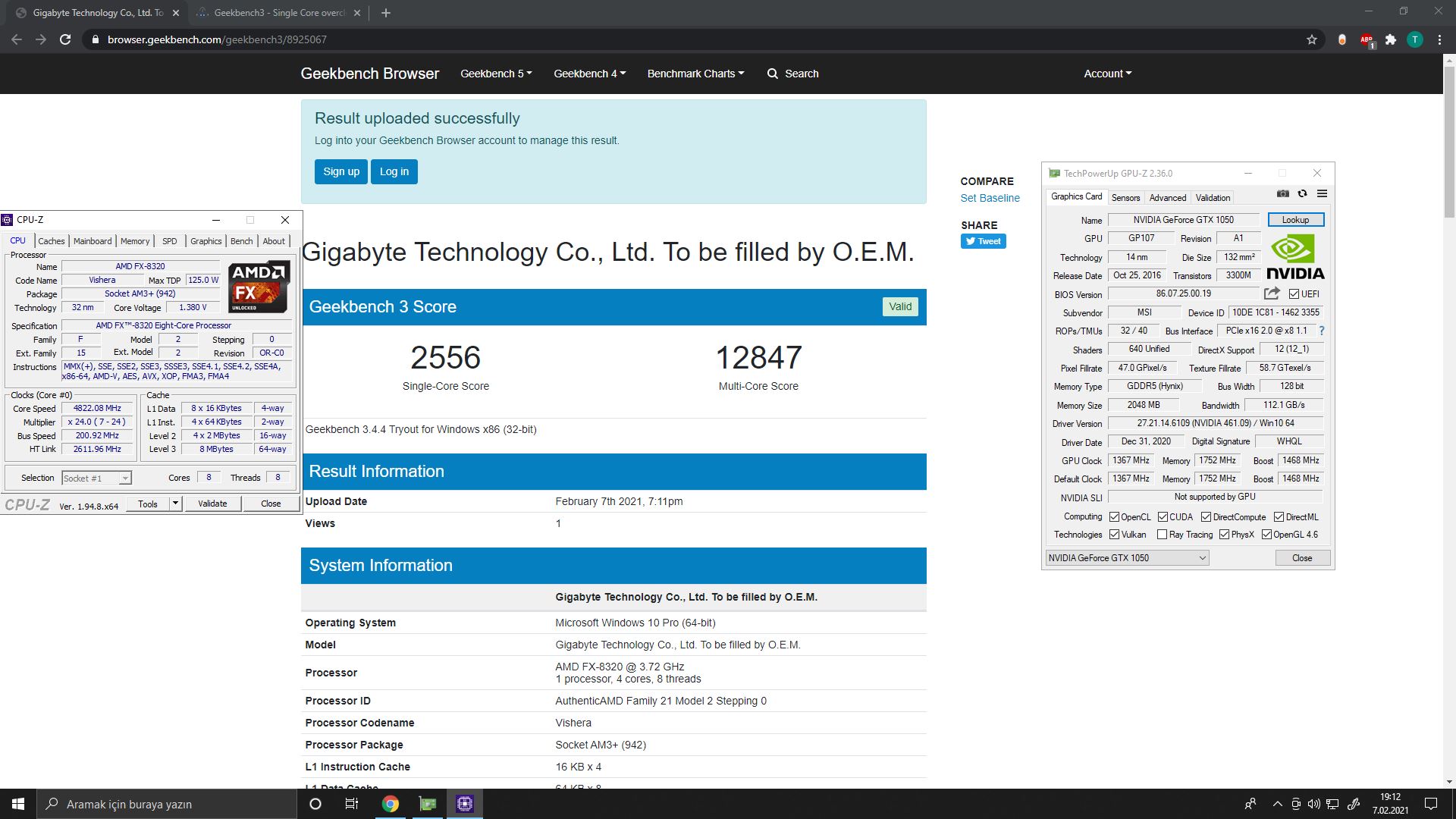The image size is (1456, 819).
Task: Go back to the previous page
Action: coord(17,39)
